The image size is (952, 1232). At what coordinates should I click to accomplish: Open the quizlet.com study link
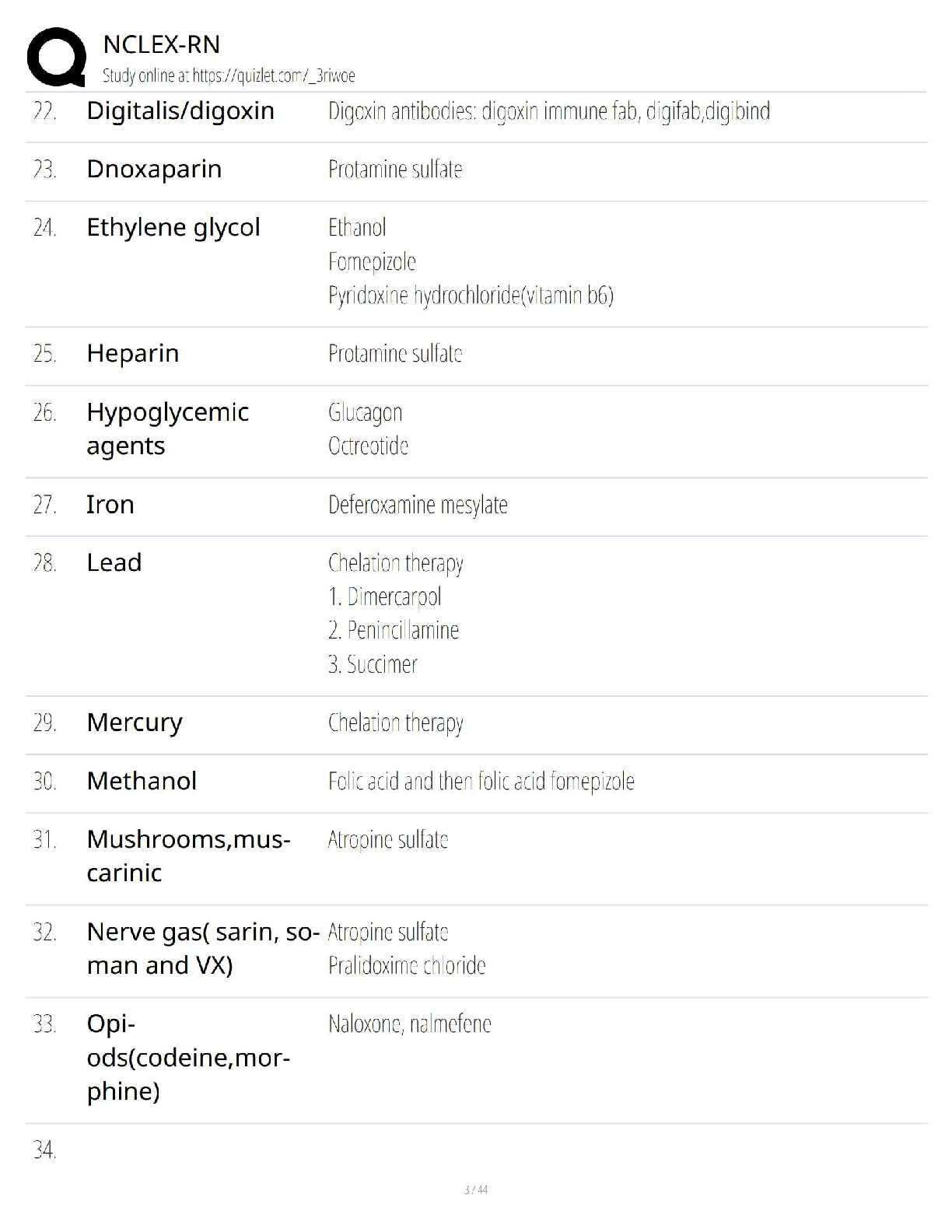(x=274, y=75)
